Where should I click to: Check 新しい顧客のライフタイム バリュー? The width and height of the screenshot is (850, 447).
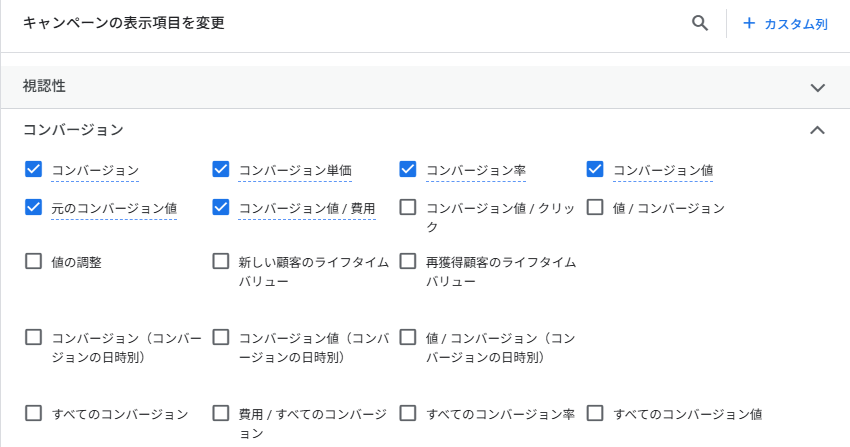221,262
